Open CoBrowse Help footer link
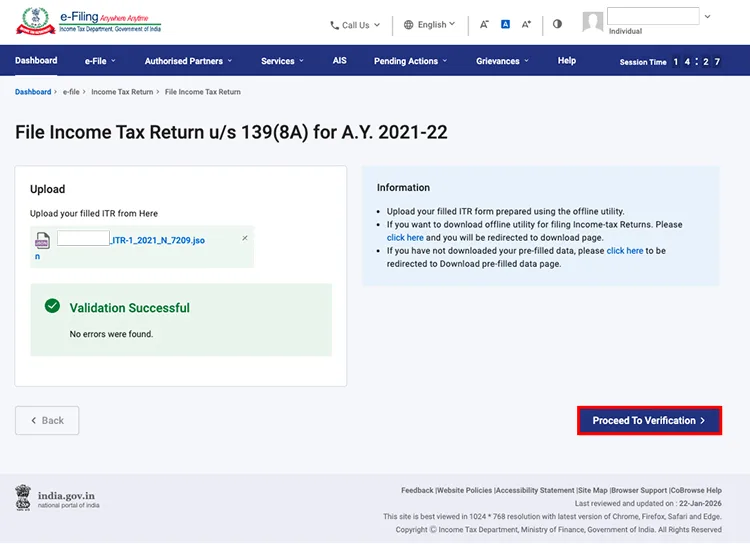The image size is (750, 544). pos(696,490)
